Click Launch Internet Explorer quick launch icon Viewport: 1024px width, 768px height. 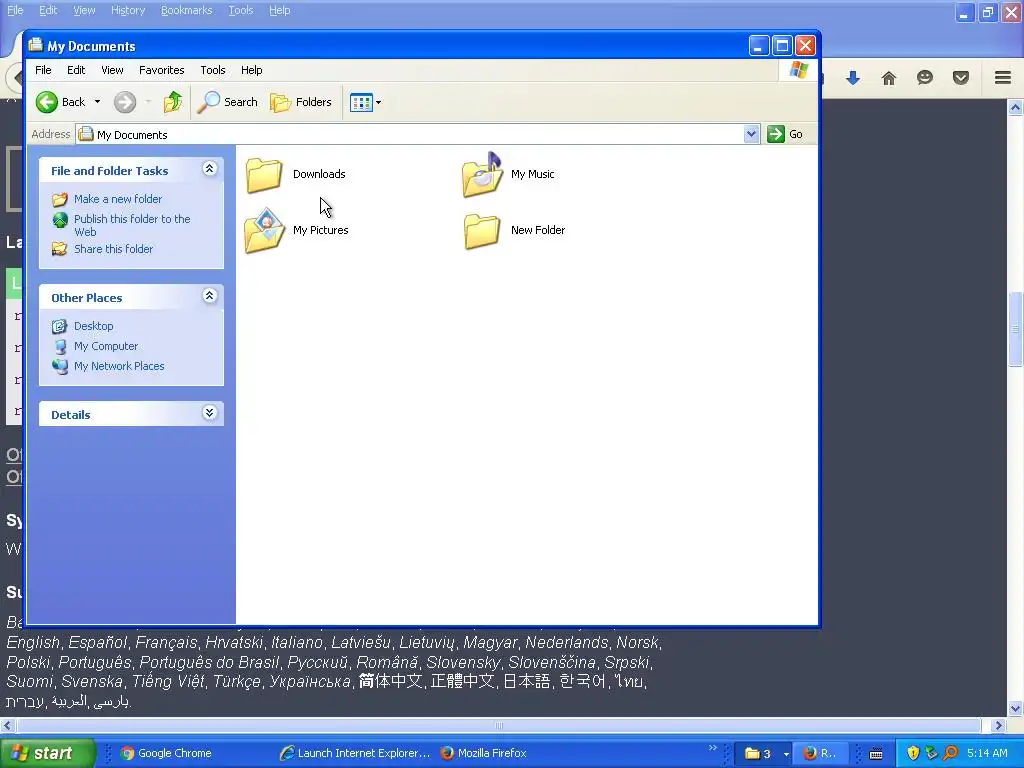[x=355, y=753]
